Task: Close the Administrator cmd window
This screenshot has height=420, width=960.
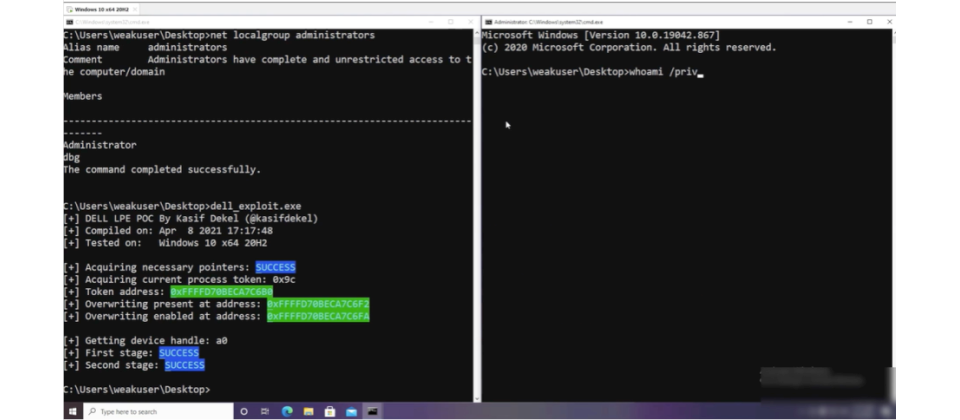Action: 889,22
